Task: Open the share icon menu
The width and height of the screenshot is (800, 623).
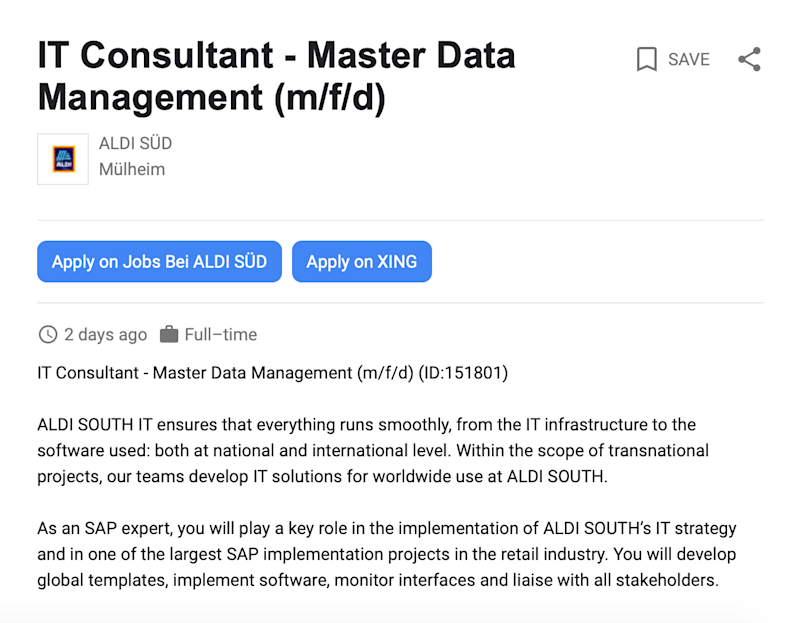Action: pos(749,60)
